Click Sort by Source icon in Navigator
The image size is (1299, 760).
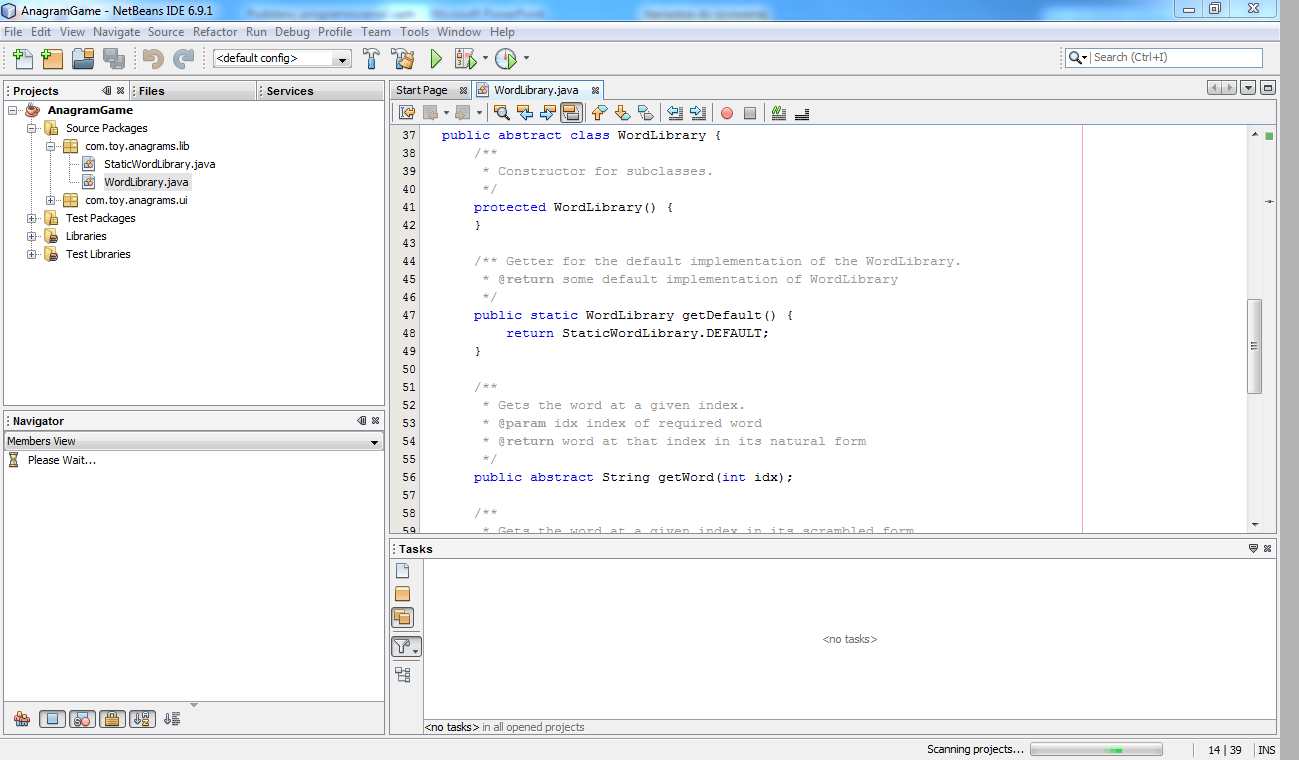[172, 718]
